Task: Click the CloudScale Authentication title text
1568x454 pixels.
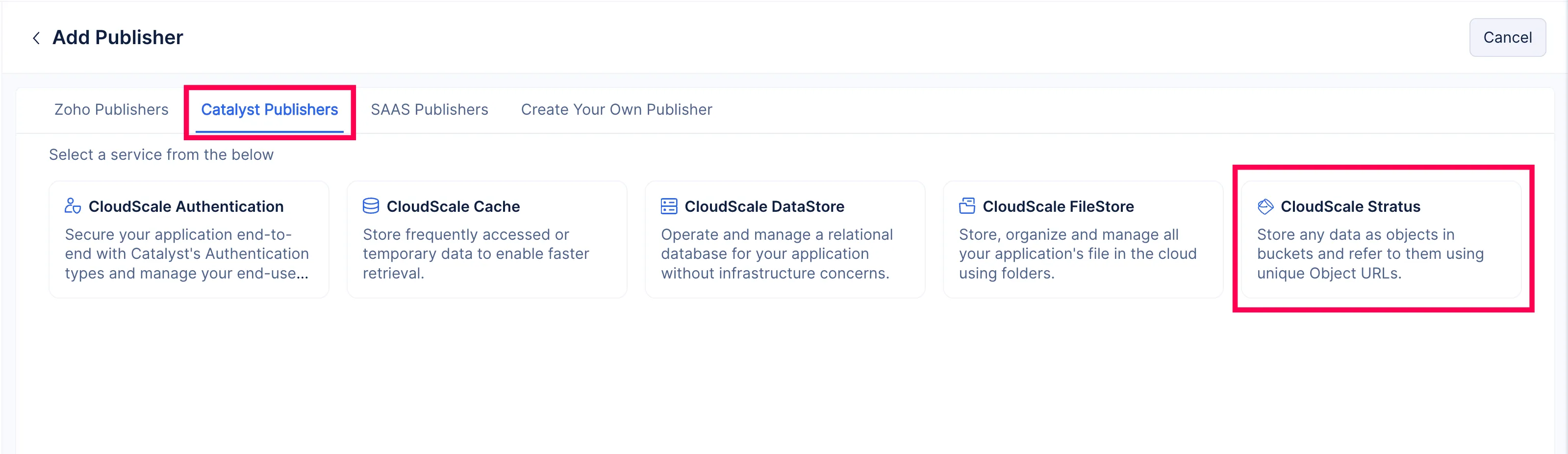Action: pos(186,206)
